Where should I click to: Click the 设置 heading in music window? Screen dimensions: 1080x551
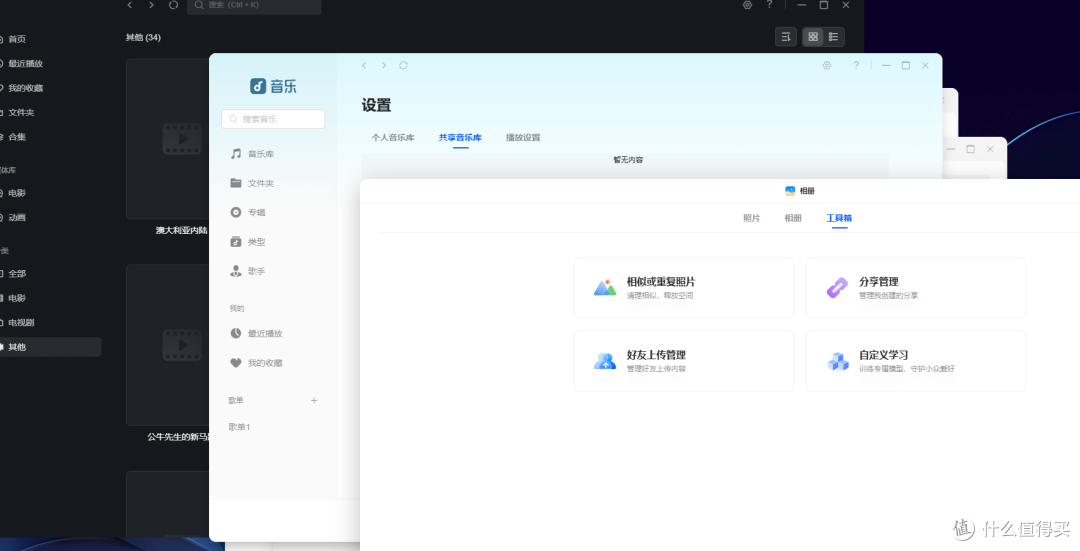[x=377, y=105]
